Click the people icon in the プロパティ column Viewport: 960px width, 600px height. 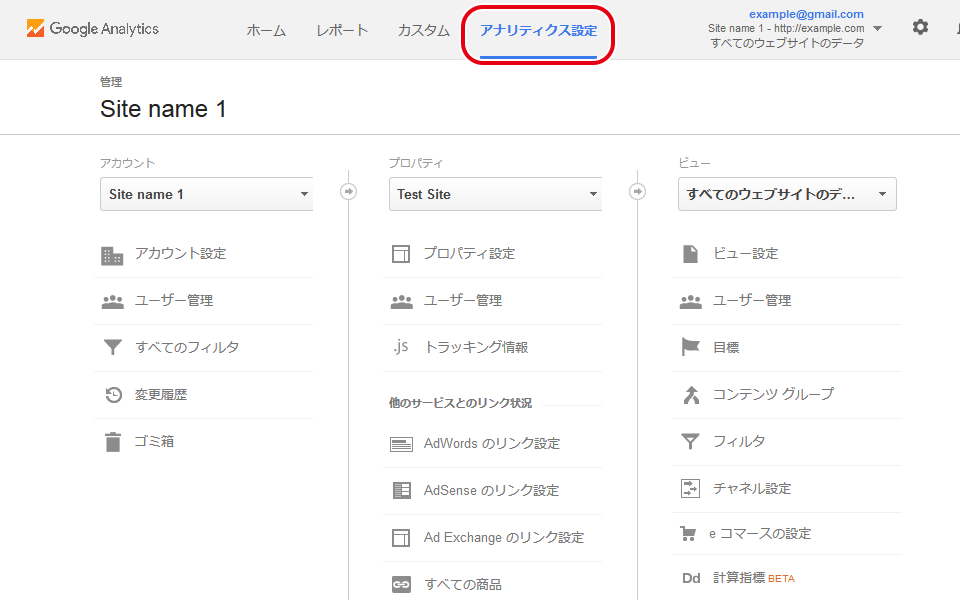pyautogui.click(x=402, y=301)
